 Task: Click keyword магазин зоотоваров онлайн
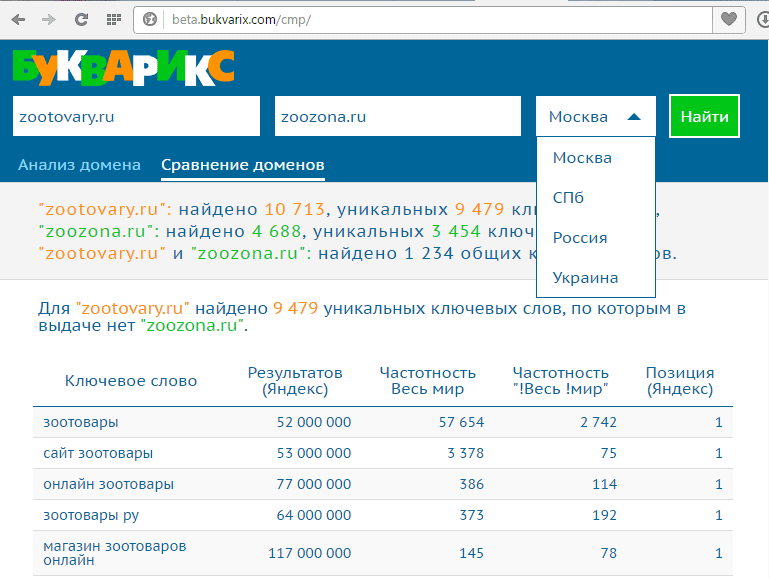coord(115,553)
